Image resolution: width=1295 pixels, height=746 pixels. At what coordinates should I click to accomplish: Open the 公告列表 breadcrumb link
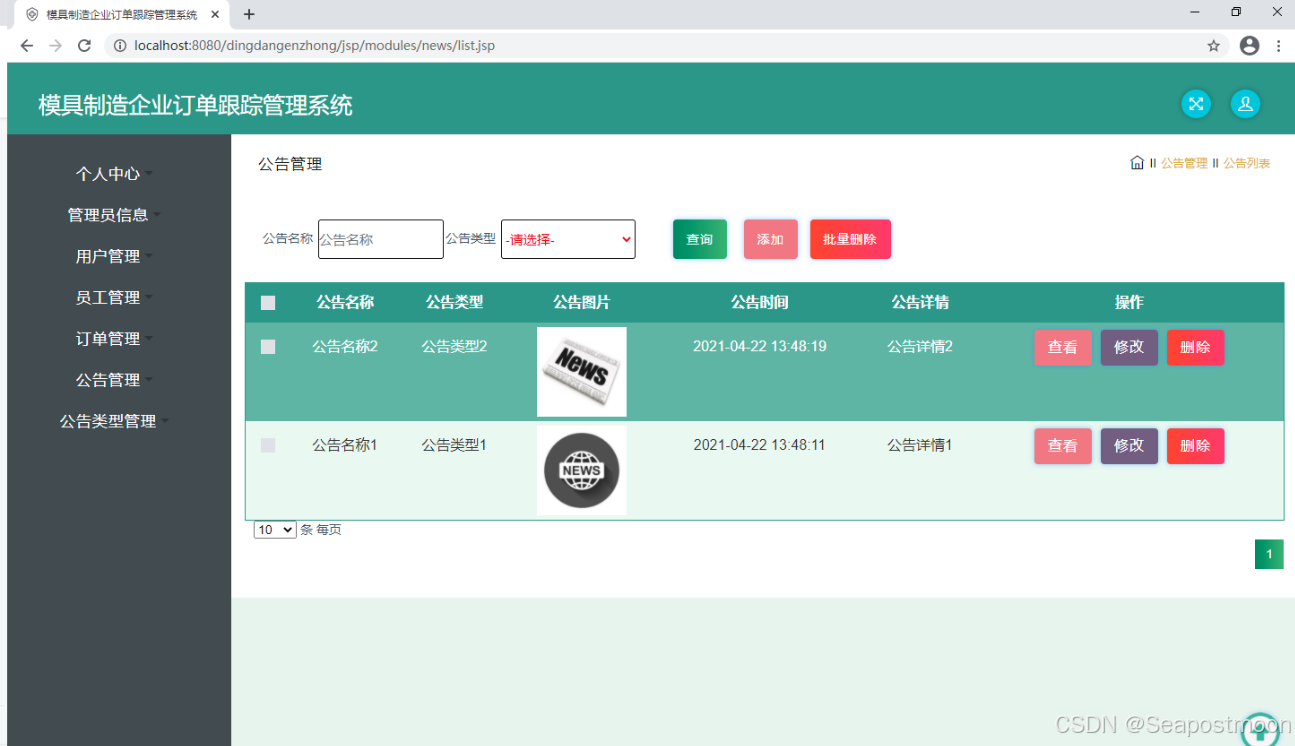coord(1246,161)
